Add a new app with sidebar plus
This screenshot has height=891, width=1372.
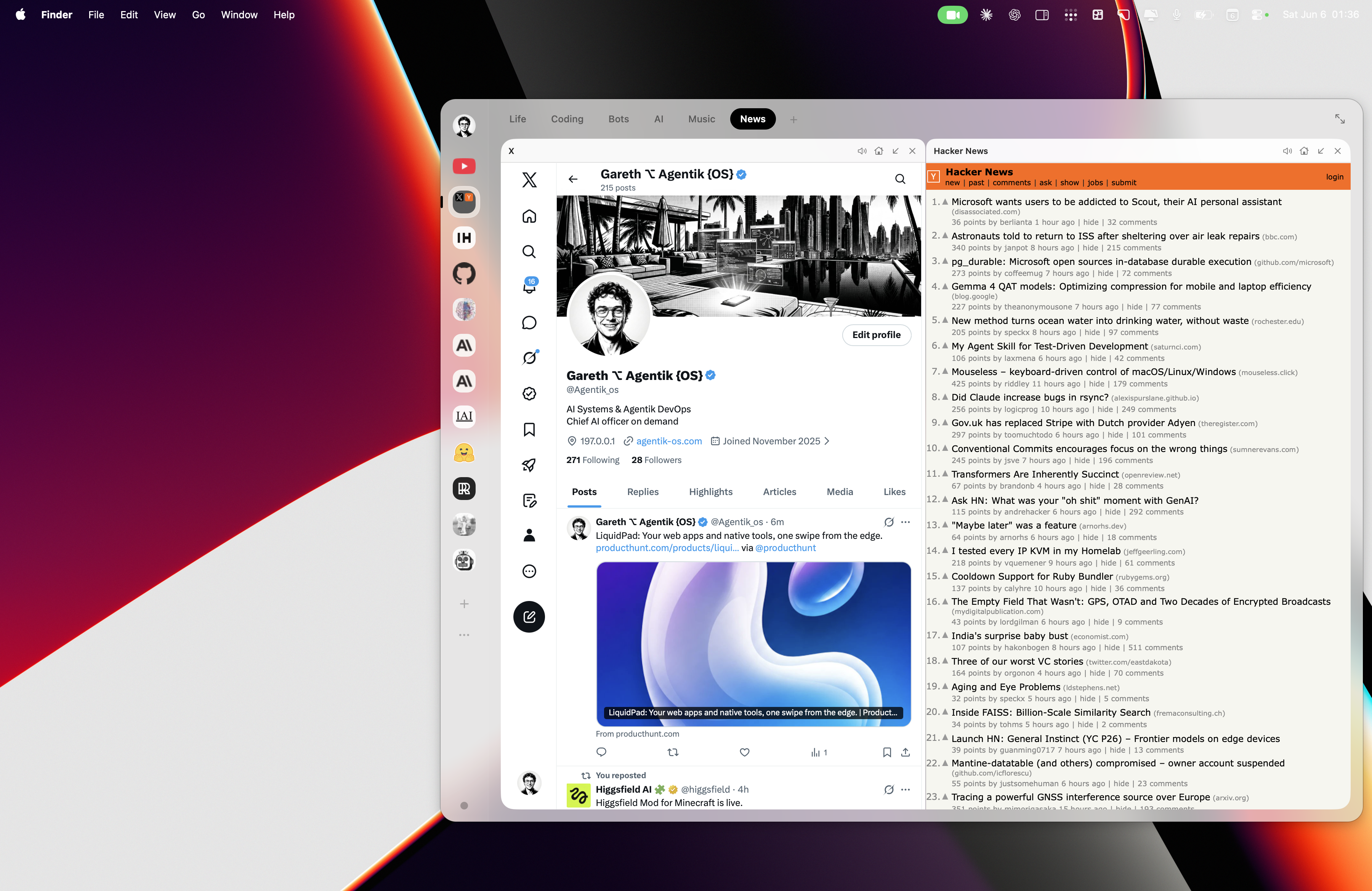click(x=464, y=604)
